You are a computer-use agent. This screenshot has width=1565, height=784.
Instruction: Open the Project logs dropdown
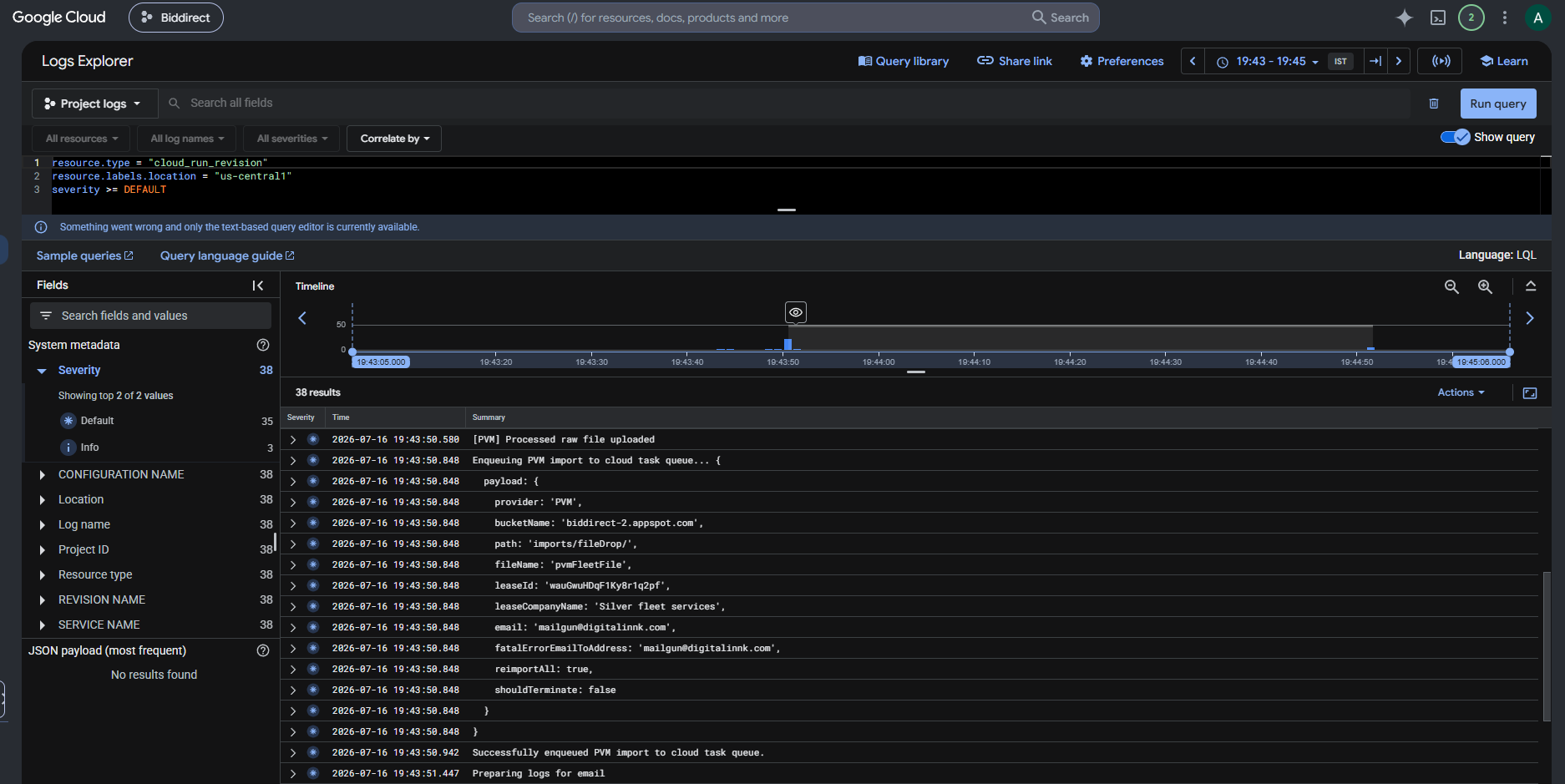coord(94,104)
